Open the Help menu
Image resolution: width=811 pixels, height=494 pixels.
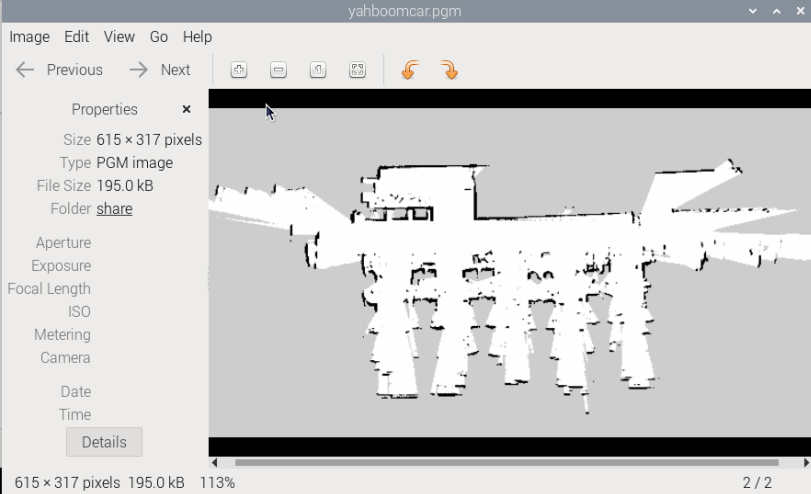point(197,37)
